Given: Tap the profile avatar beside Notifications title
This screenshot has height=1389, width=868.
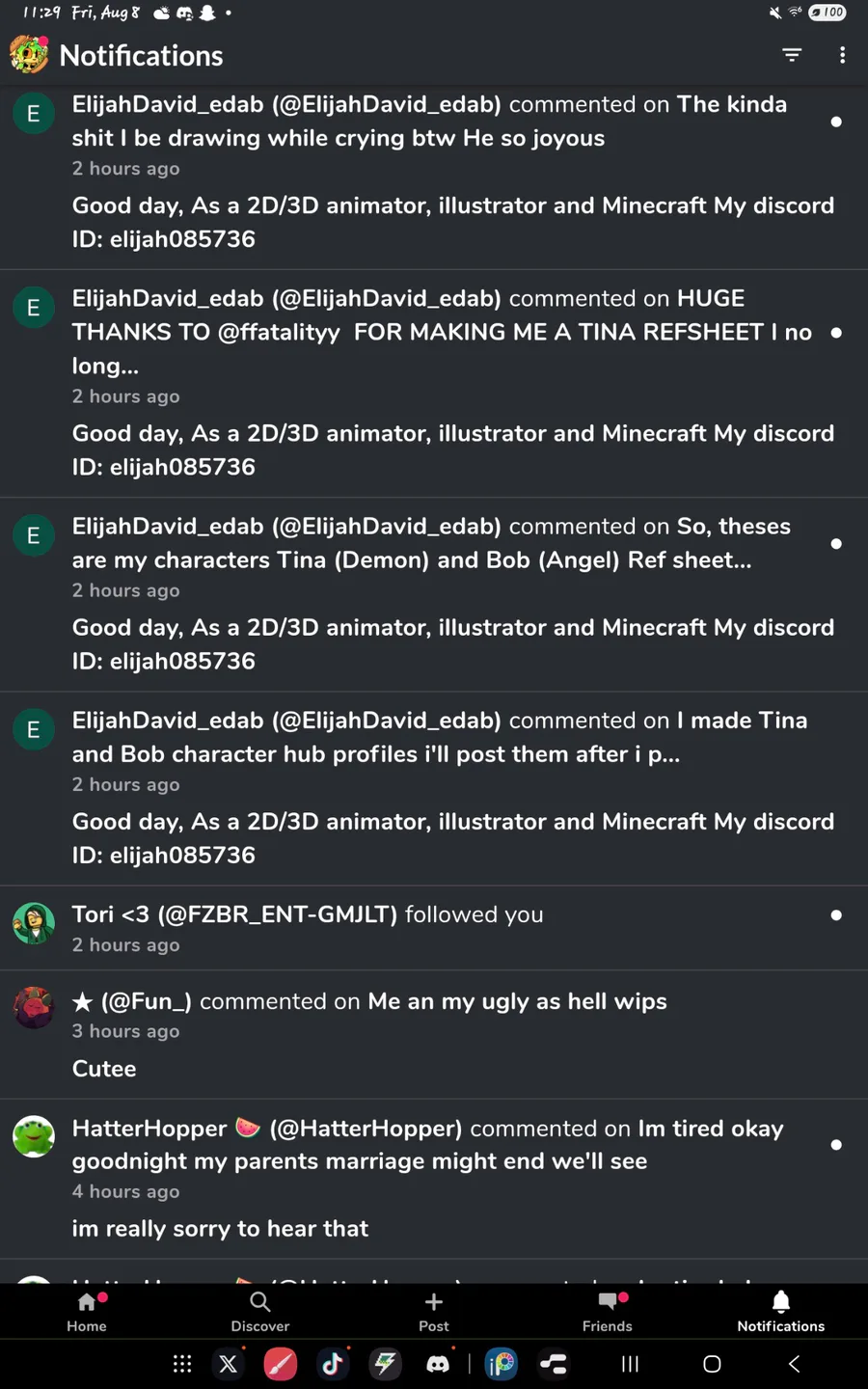Looking at the screenshot, I should (x=29, y=55).
